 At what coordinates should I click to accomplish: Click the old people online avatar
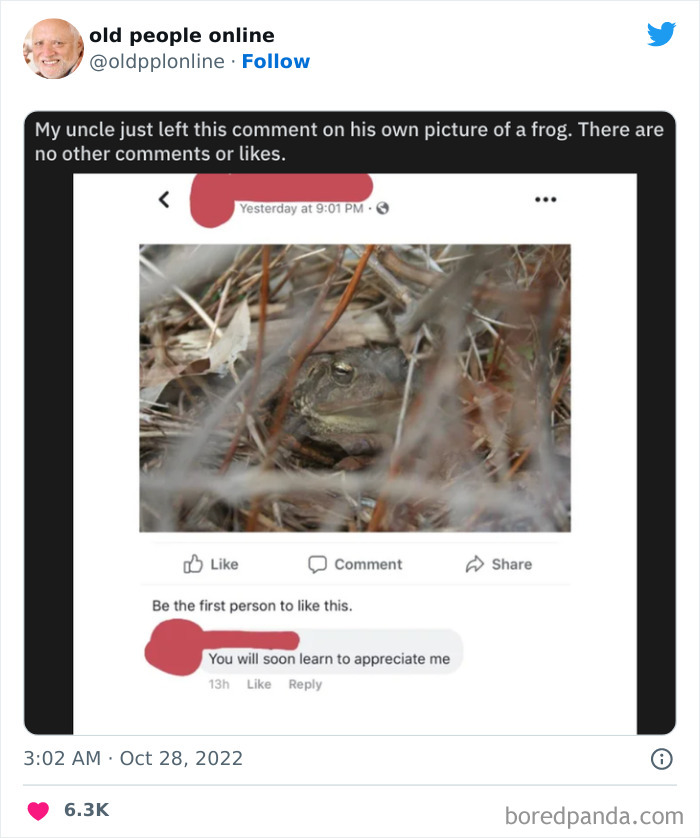[52, 48]
